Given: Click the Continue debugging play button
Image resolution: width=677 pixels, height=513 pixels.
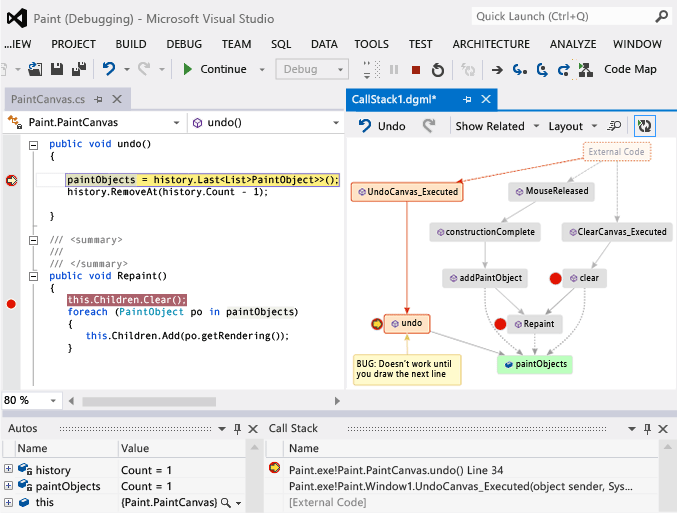Looking at the screenshot, I should pos(187,69).
